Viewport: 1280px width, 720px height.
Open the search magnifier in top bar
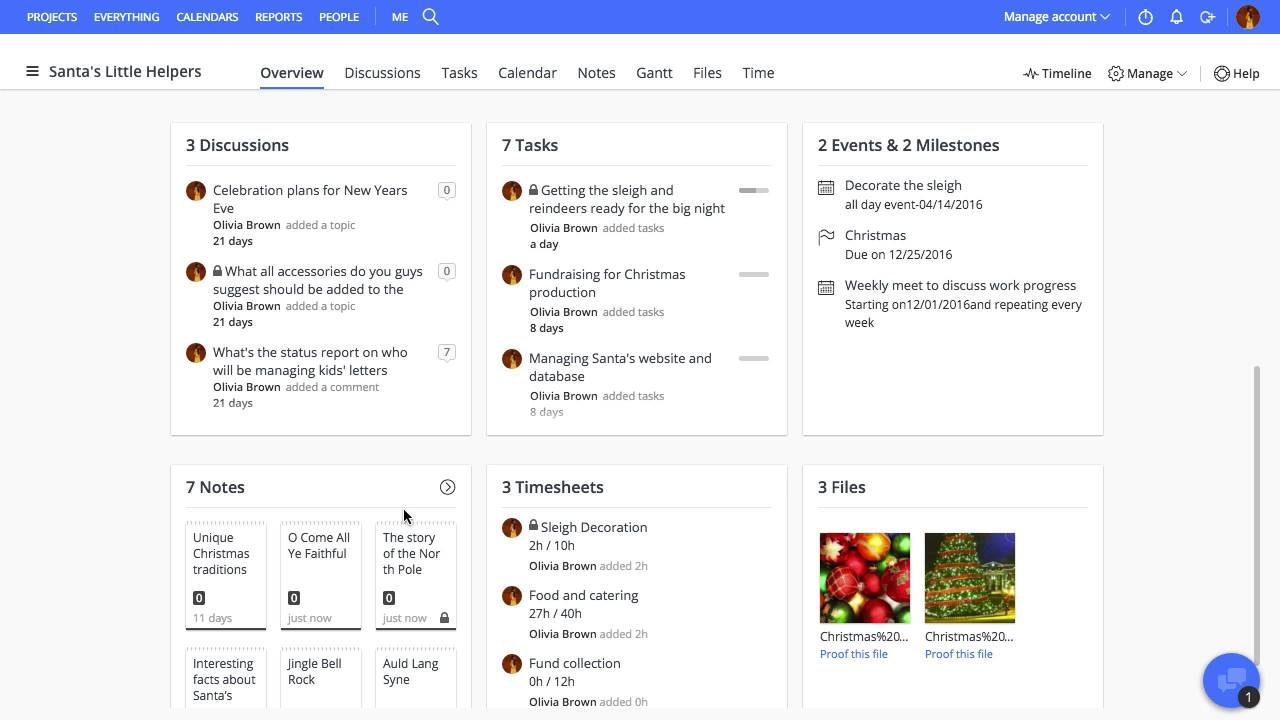(x=431, y=17)
